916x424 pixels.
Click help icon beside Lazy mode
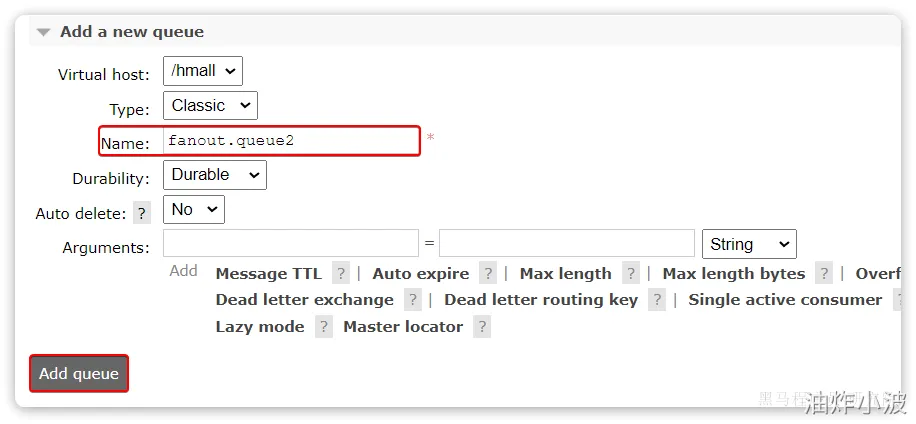[x=323, y=327]
